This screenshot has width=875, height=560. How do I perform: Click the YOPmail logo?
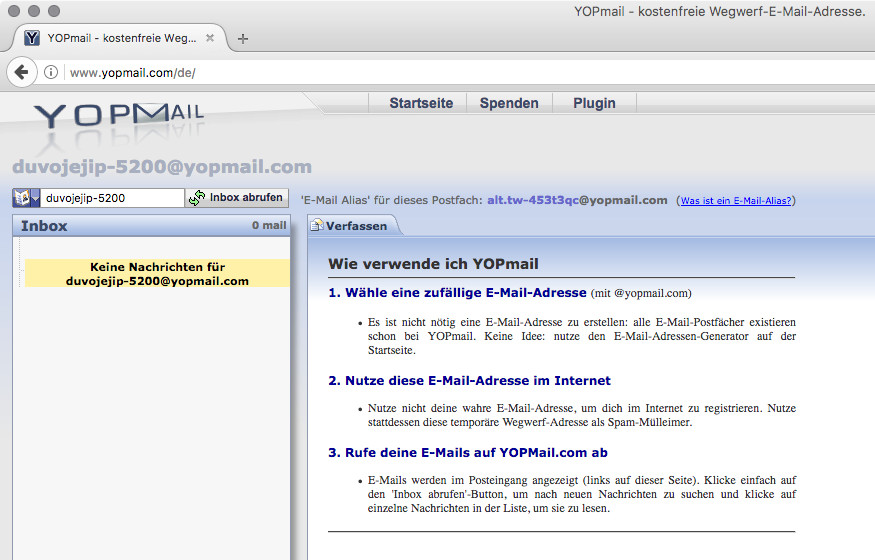click(119, 114)
